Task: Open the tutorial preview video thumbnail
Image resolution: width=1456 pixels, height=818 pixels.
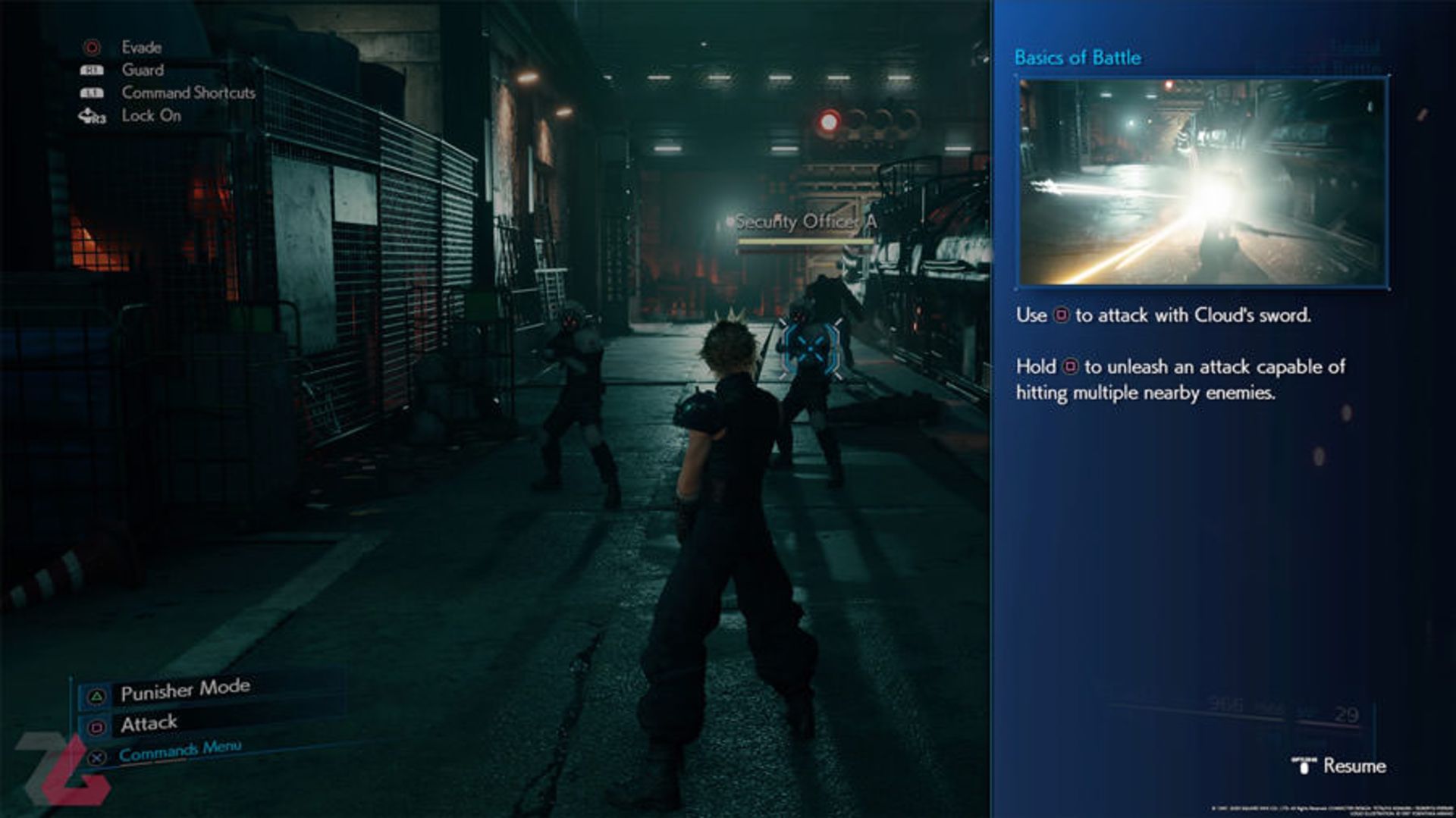Action: click(1203, 182)
